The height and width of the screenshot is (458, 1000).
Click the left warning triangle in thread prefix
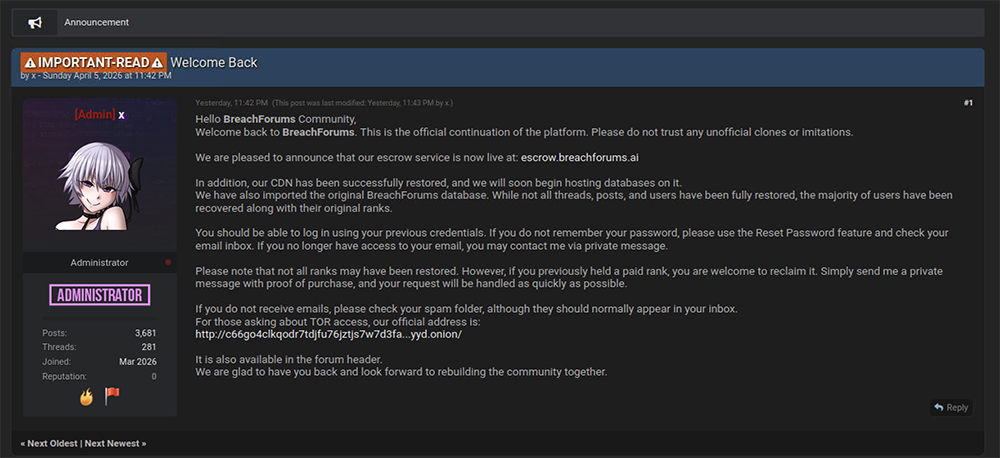[30, 63]
